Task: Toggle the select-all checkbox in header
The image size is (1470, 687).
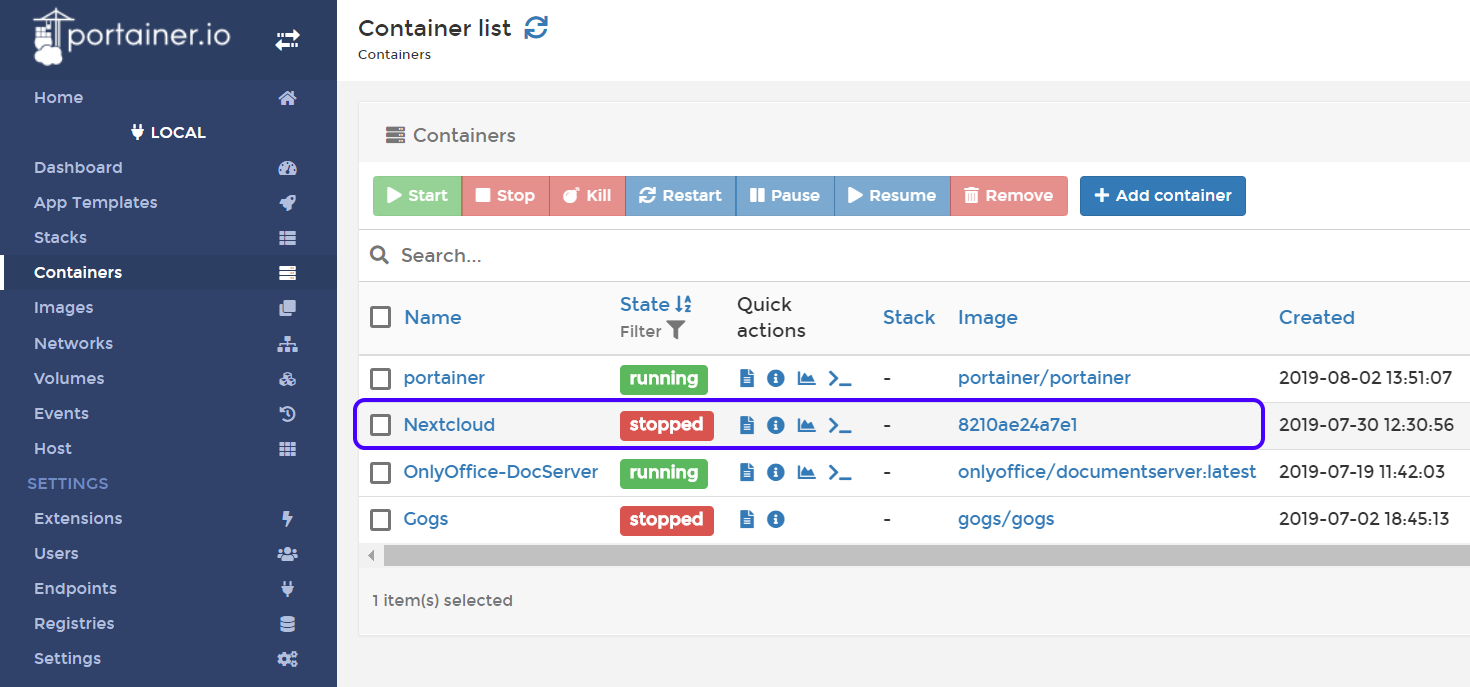Action: click(x=380, y=317)
